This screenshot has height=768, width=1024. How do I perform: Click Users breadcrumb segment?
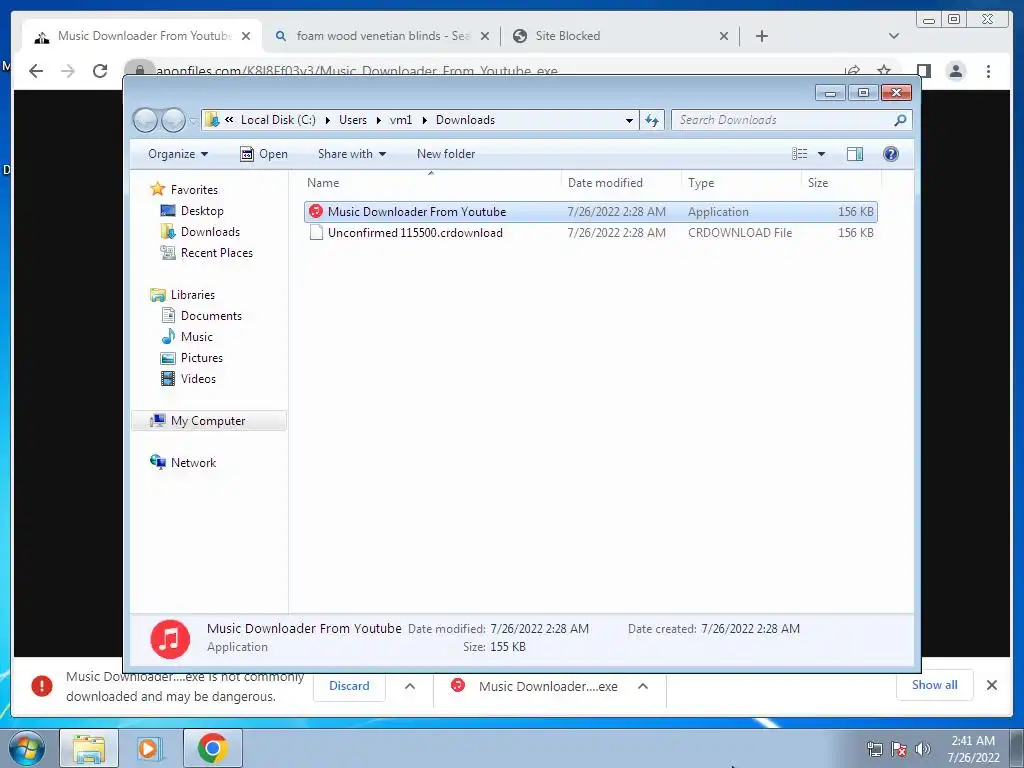pyautogui.click(x=353, y=120)
